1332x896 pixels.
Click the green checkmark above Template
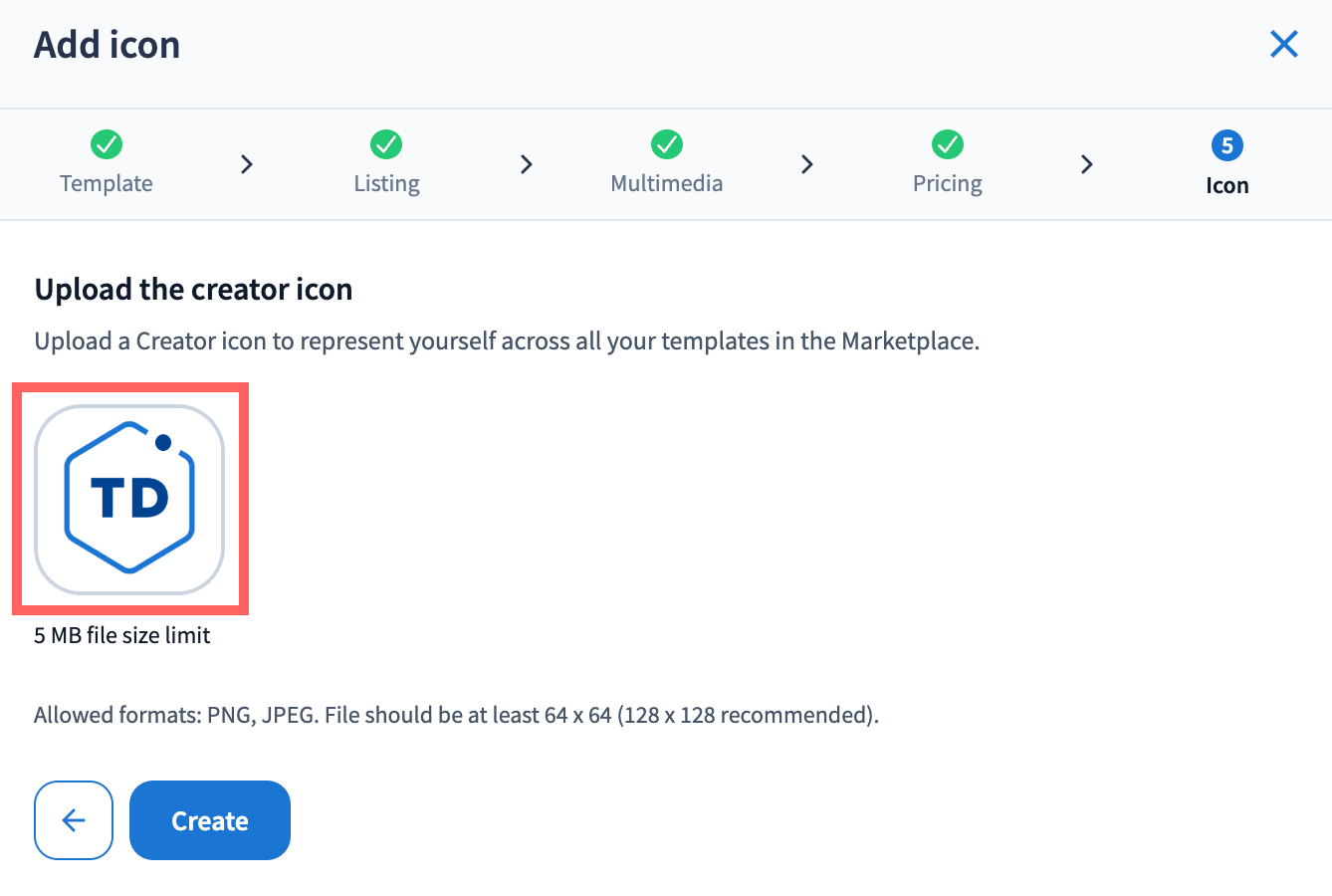click(107, 144)
